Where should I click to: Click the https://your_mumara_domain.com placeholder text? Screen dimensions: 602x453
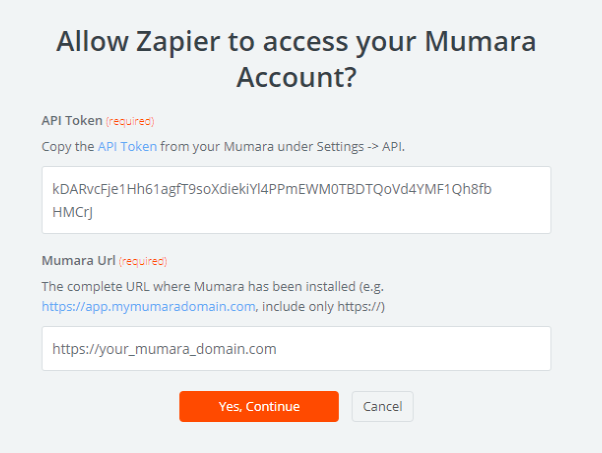click(x=164, y=349)
